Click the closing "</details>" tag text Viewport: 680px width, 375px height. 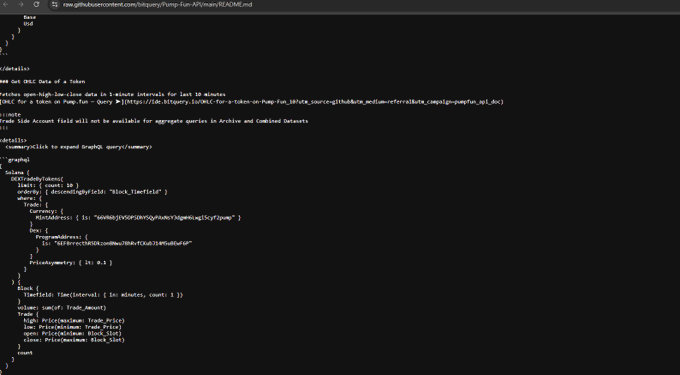15,68
